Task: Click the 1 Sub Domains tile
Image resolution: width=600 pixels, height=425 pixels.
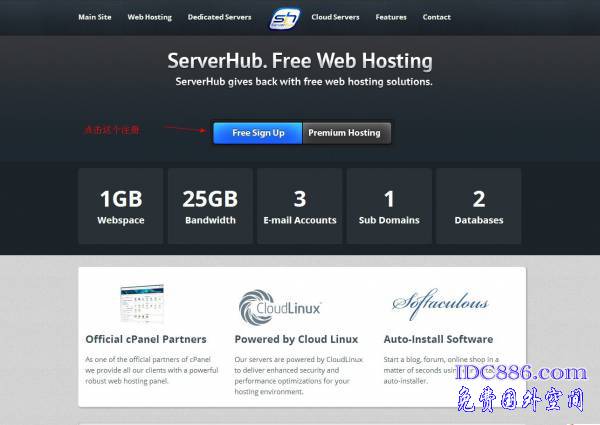Action: click(389, 206)
